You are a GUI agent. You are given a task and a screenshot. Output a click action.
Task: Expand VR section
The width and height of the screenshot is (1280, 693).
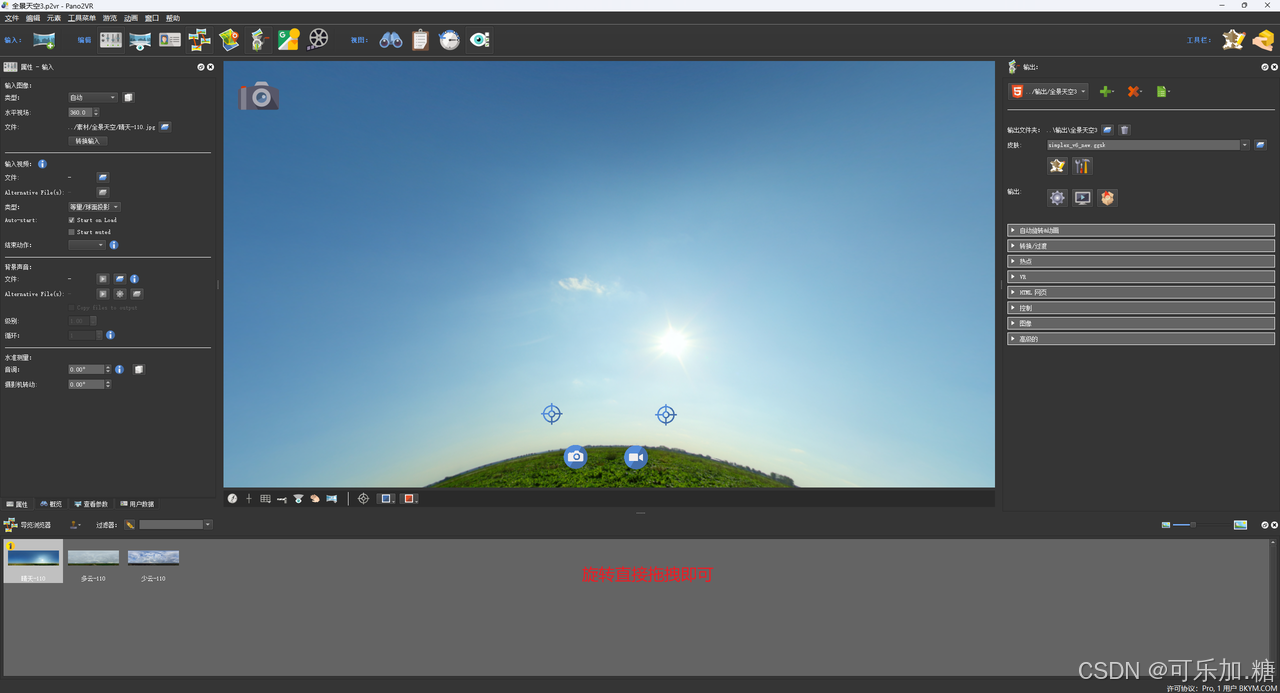(1141, 277)
